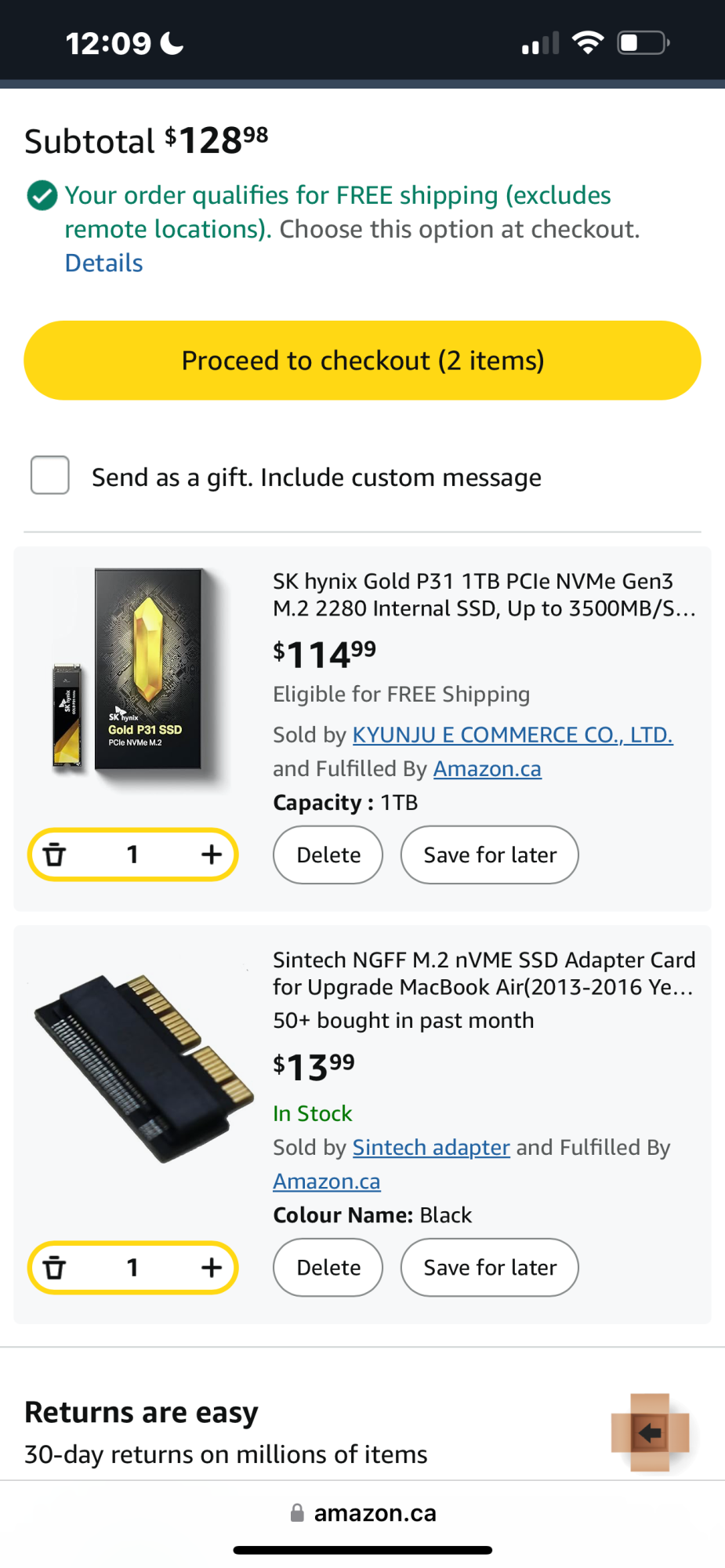Delete the Sintech M.2 adapter card
Screen dimensions: 725x1568
pos(328,1267)
